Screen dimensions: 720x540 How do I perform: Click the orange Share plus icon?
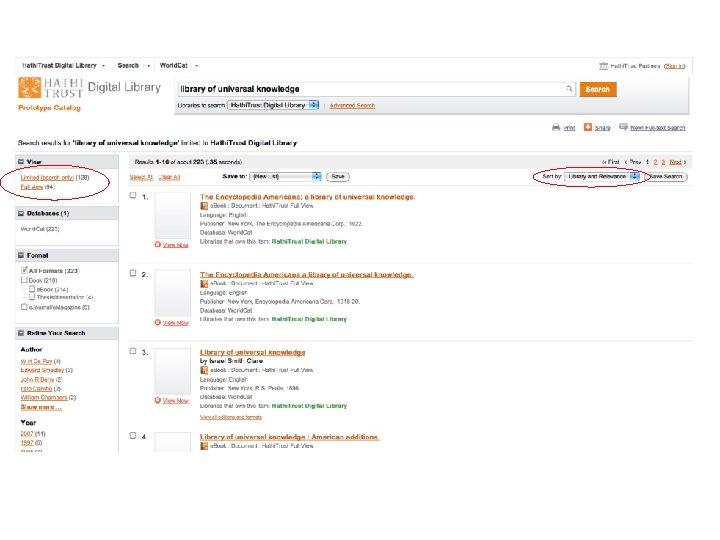588,127
